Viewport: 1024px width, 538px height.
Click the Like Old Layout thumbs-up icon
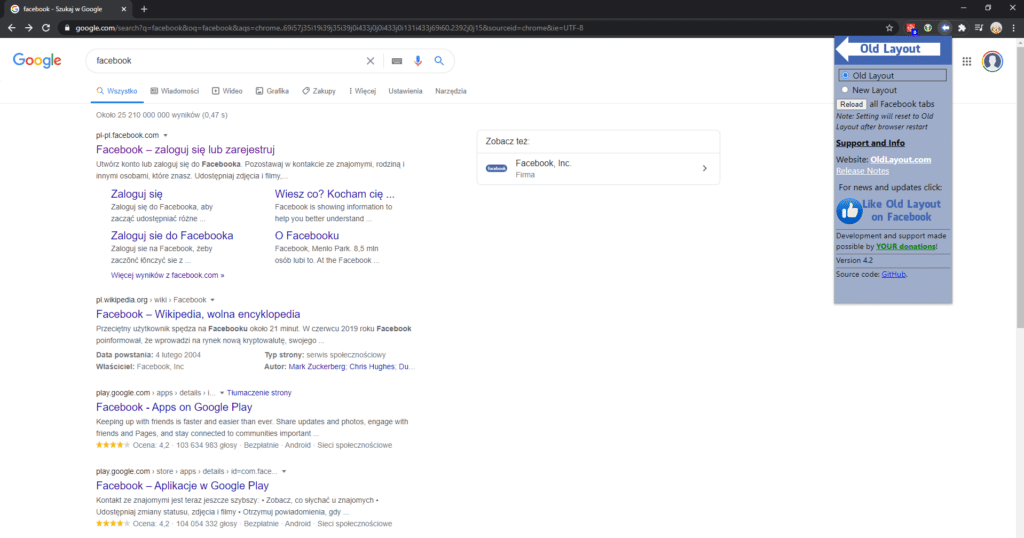849,211
